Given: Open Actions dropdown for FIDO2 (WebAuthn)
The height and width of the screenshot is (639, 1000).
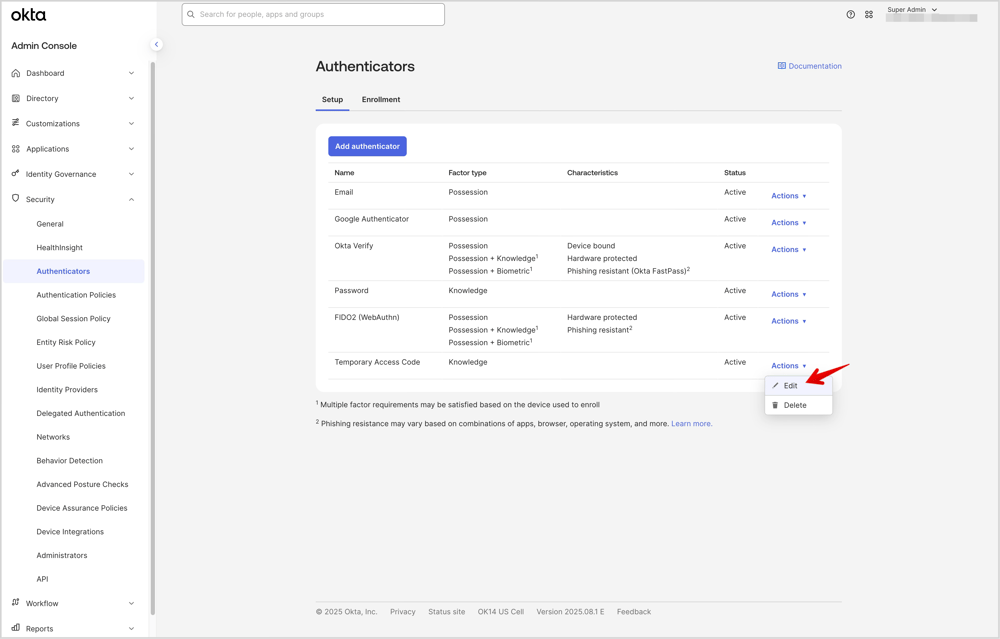Looking at the screenshot, I should point(789,321).
